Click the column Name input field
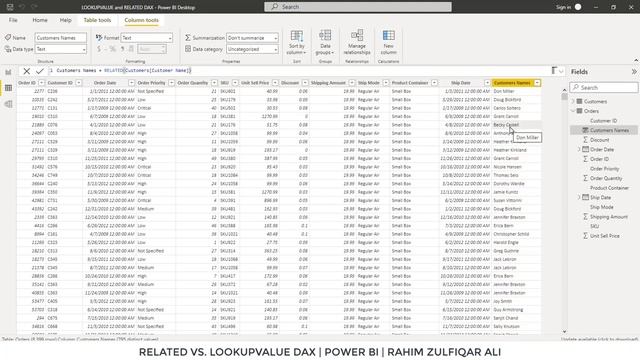This screenshot has height=360, width=640. 60,38
